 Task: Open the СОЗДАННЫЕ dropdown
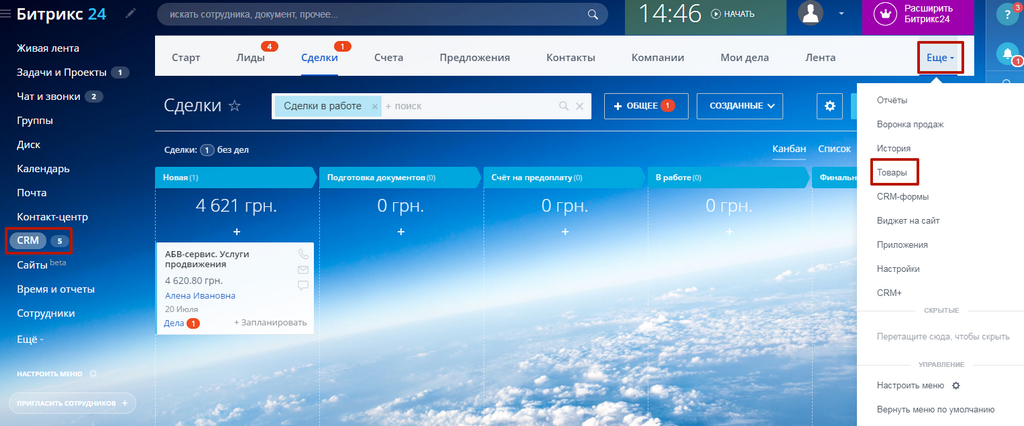coord(739,106)
